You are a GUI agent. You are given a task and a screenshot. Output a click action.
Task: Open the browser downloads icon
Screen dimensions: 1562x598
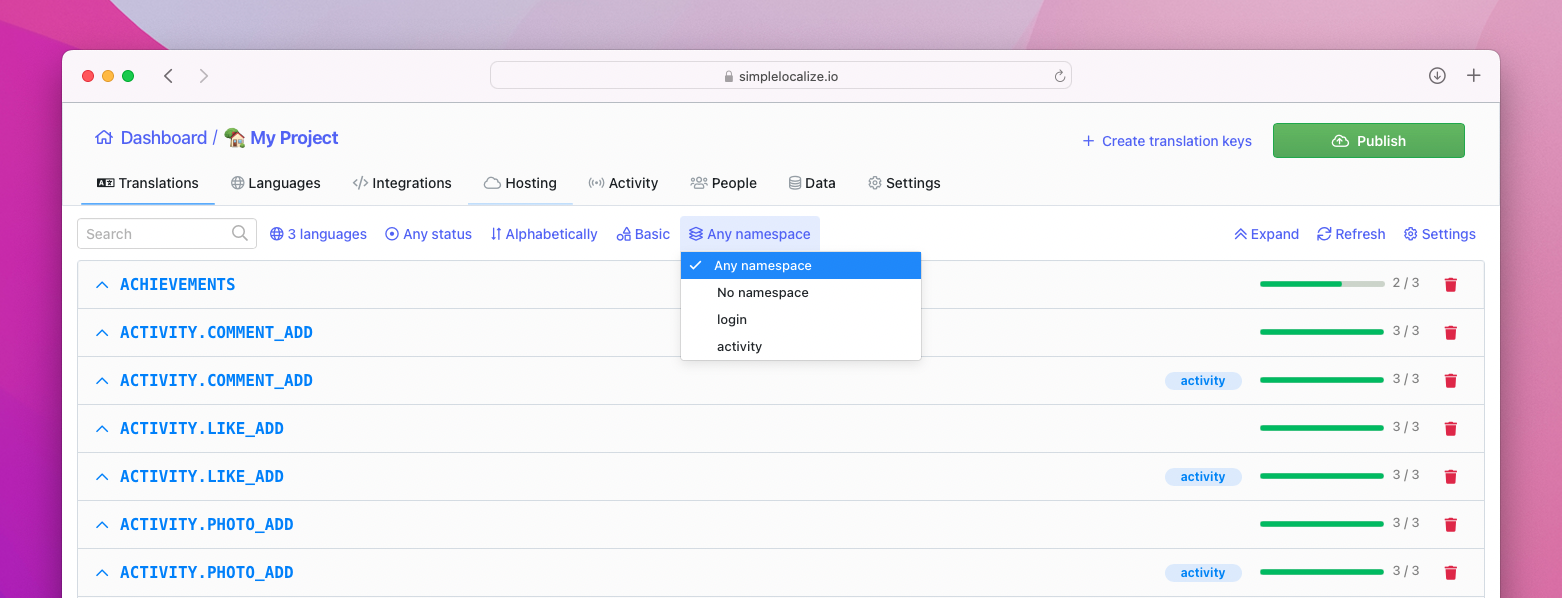click(x=1437, y=76)
